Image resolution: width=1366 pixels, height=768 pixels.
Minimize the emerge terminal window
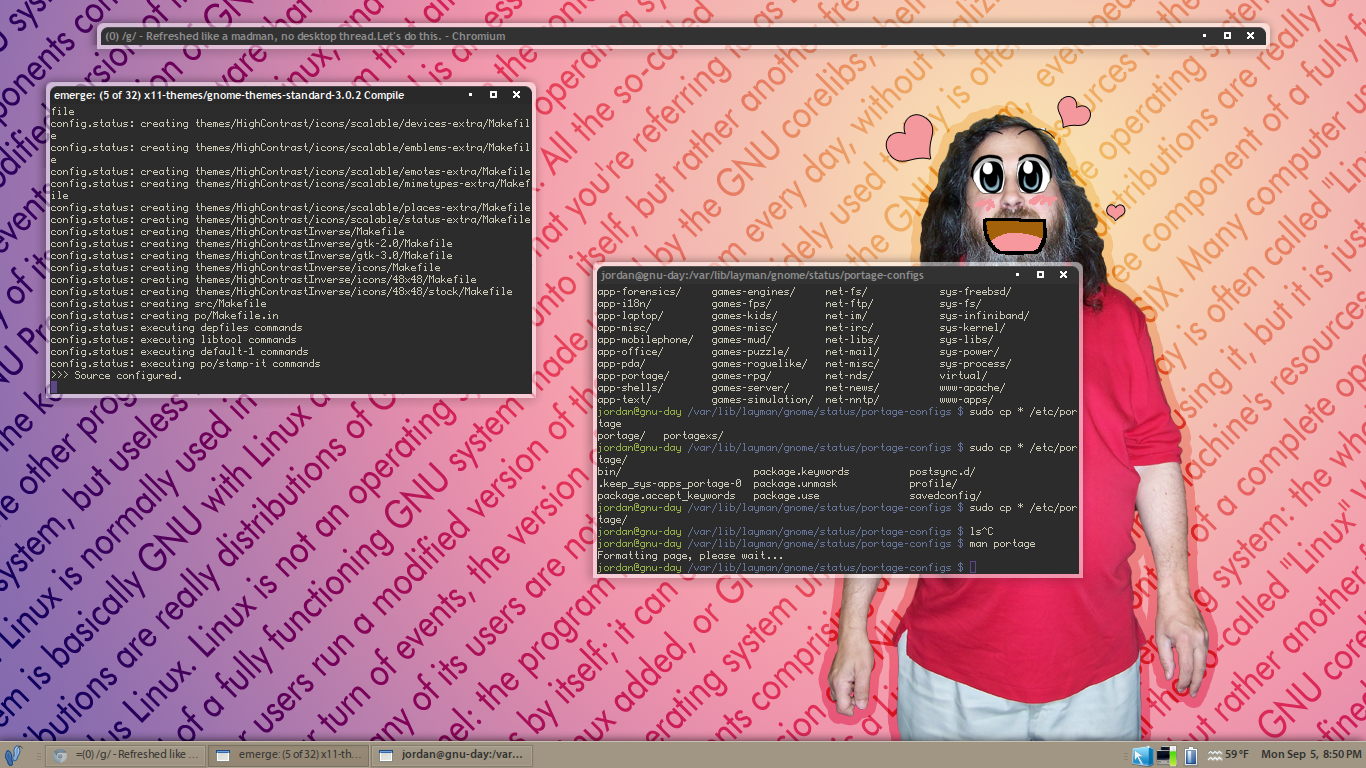471,95
